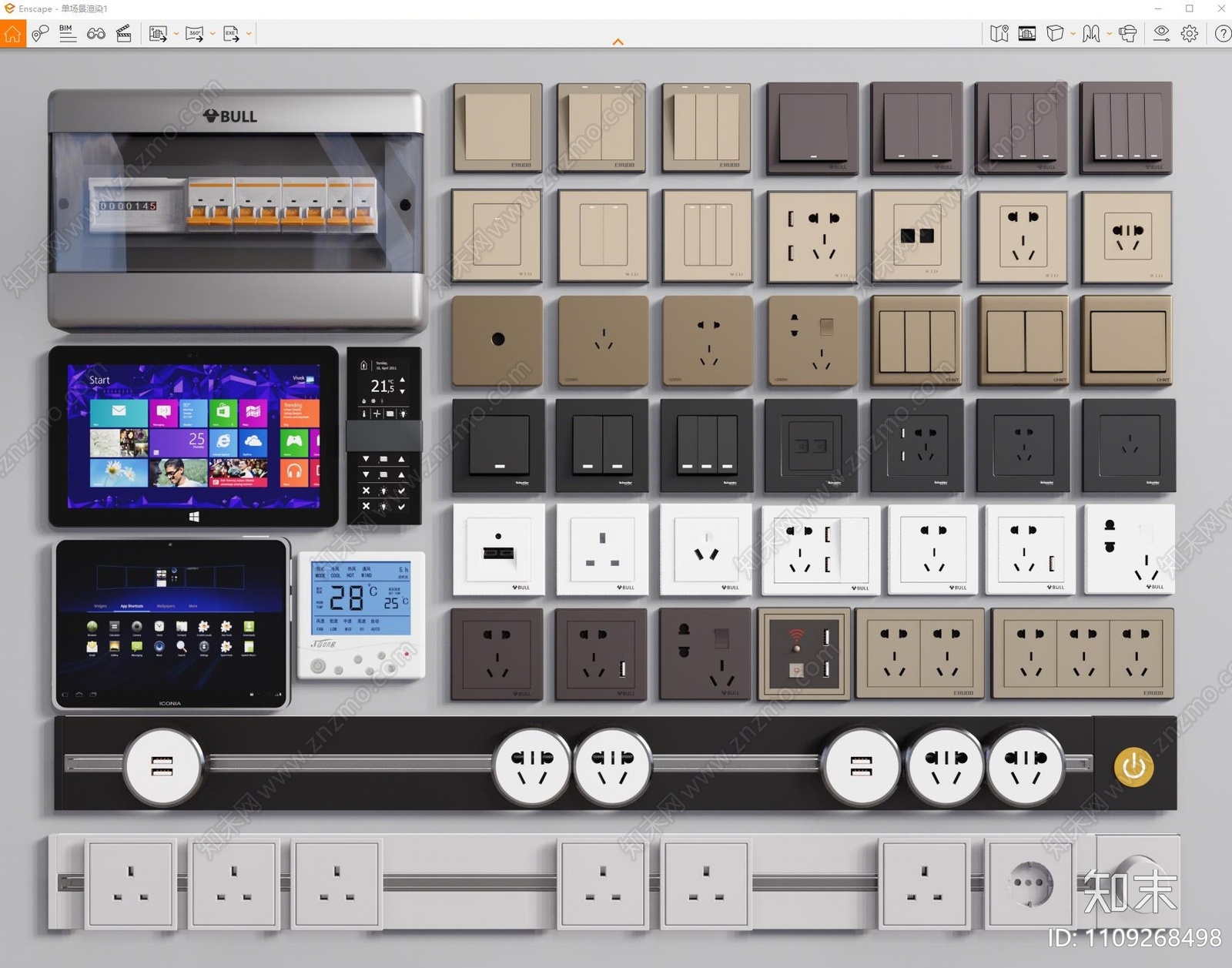The image size is (1232, 968).
Task: Expand screenshot export options dropdown
Action: 176,34
